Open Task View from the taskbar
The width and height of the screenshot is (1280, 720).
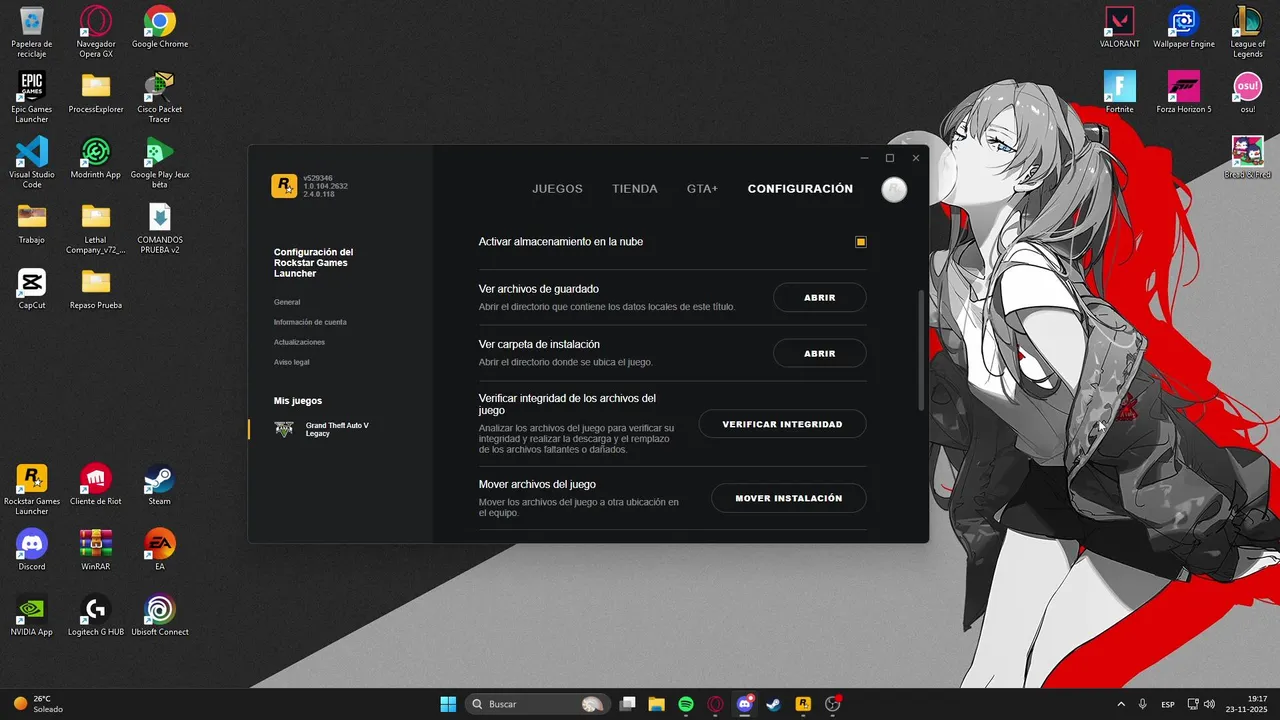coord(627,704)
